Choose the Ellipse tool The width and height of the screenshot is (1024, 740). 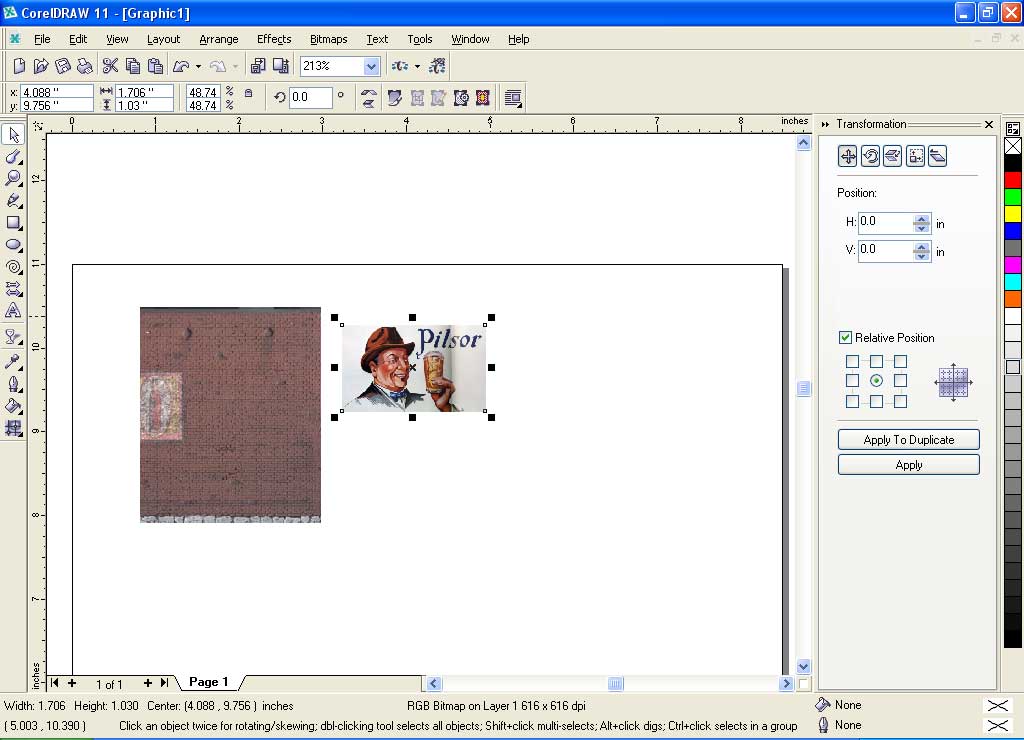13,244
